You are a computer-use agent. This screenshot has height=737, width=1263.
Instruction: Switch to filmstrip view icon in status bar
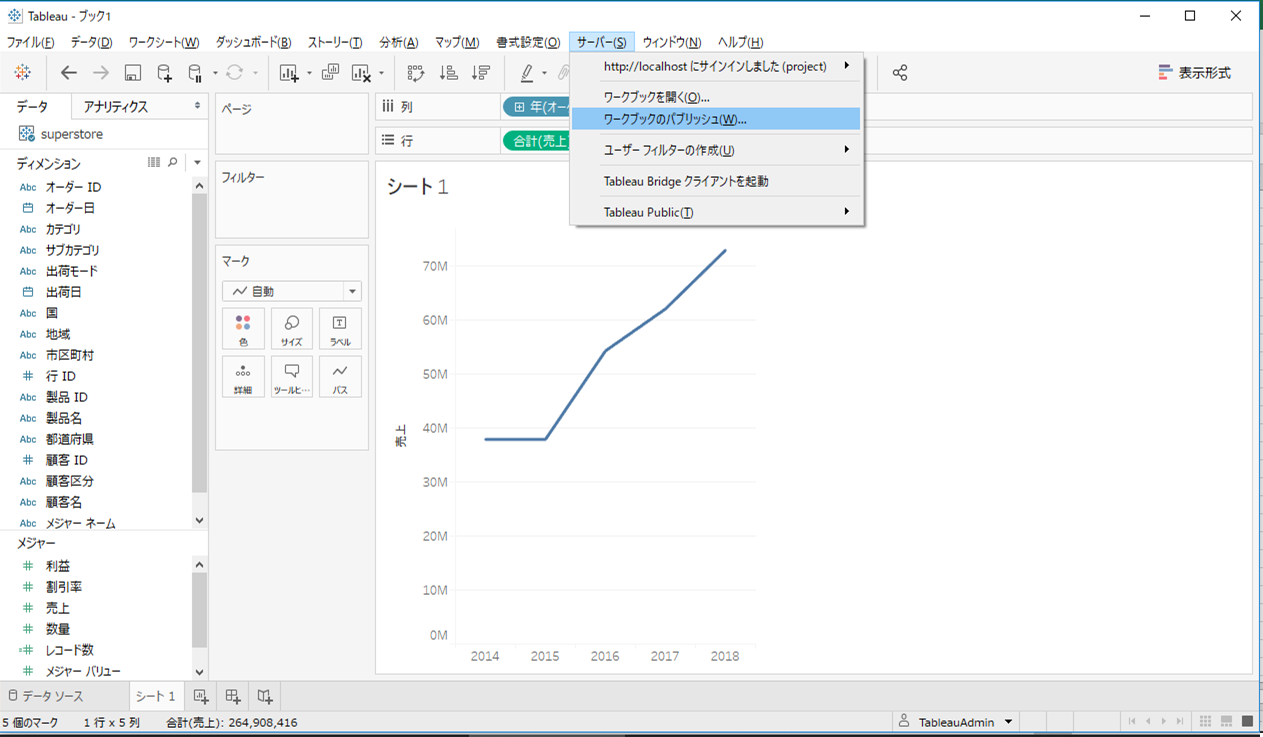tap(1225, 721)
